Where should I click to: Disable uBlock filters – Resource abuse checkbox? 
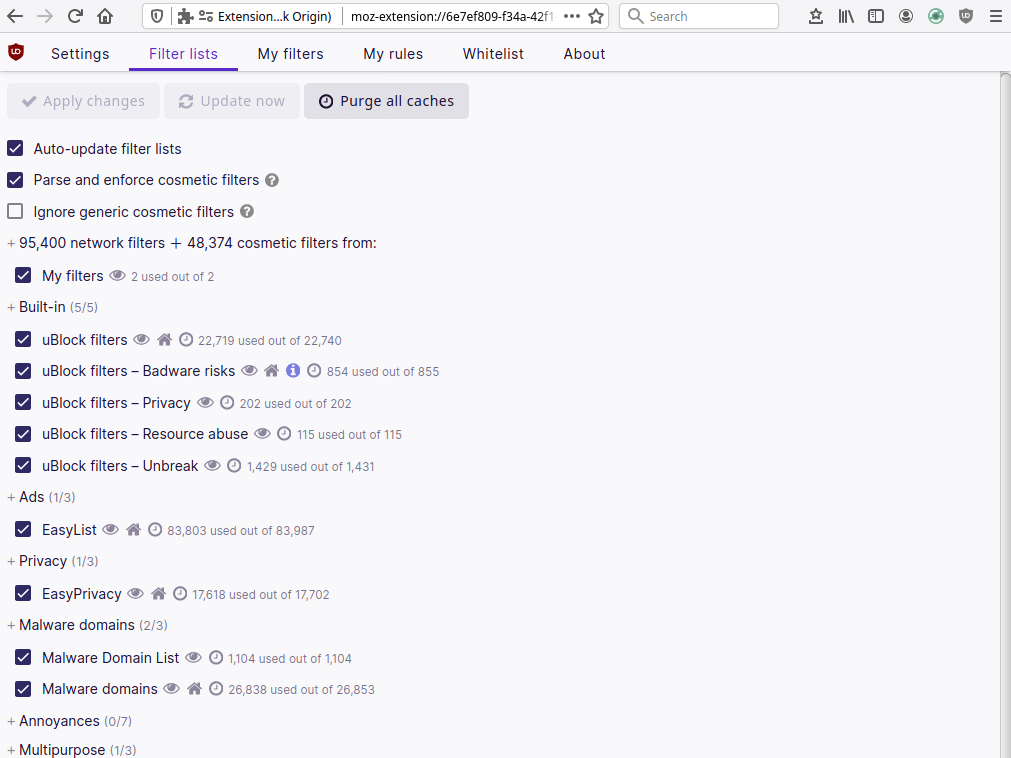[23, 434]
